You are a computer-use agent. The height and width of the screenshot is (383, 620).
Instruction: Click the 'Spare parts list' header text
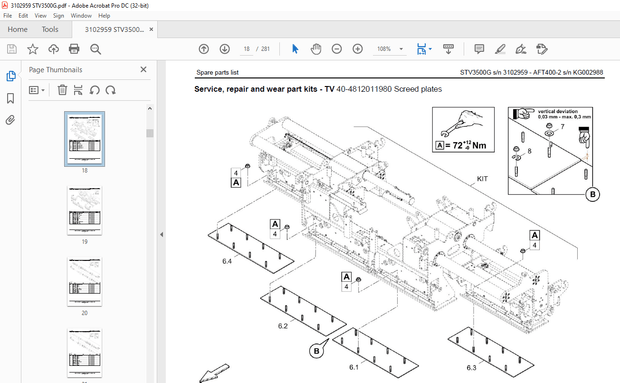(217, 72)
